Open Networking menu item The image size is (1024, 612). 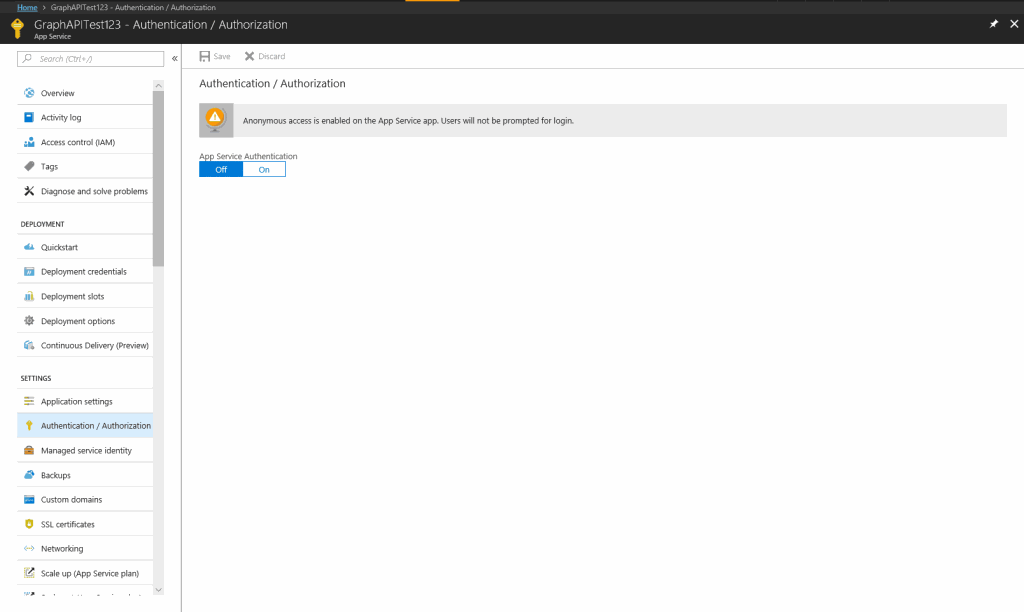85,549
